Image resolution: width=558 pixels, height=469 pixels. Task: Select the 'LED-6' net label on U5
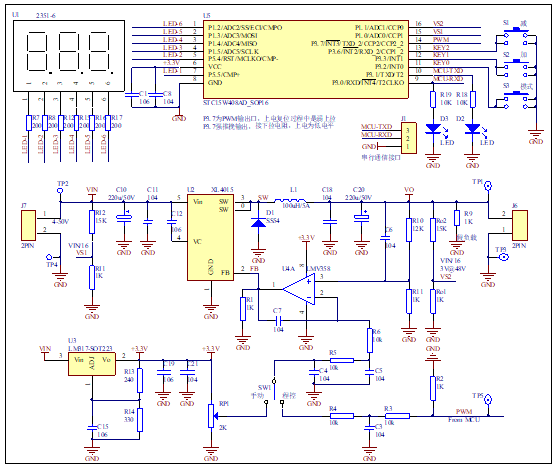point(173,23)
